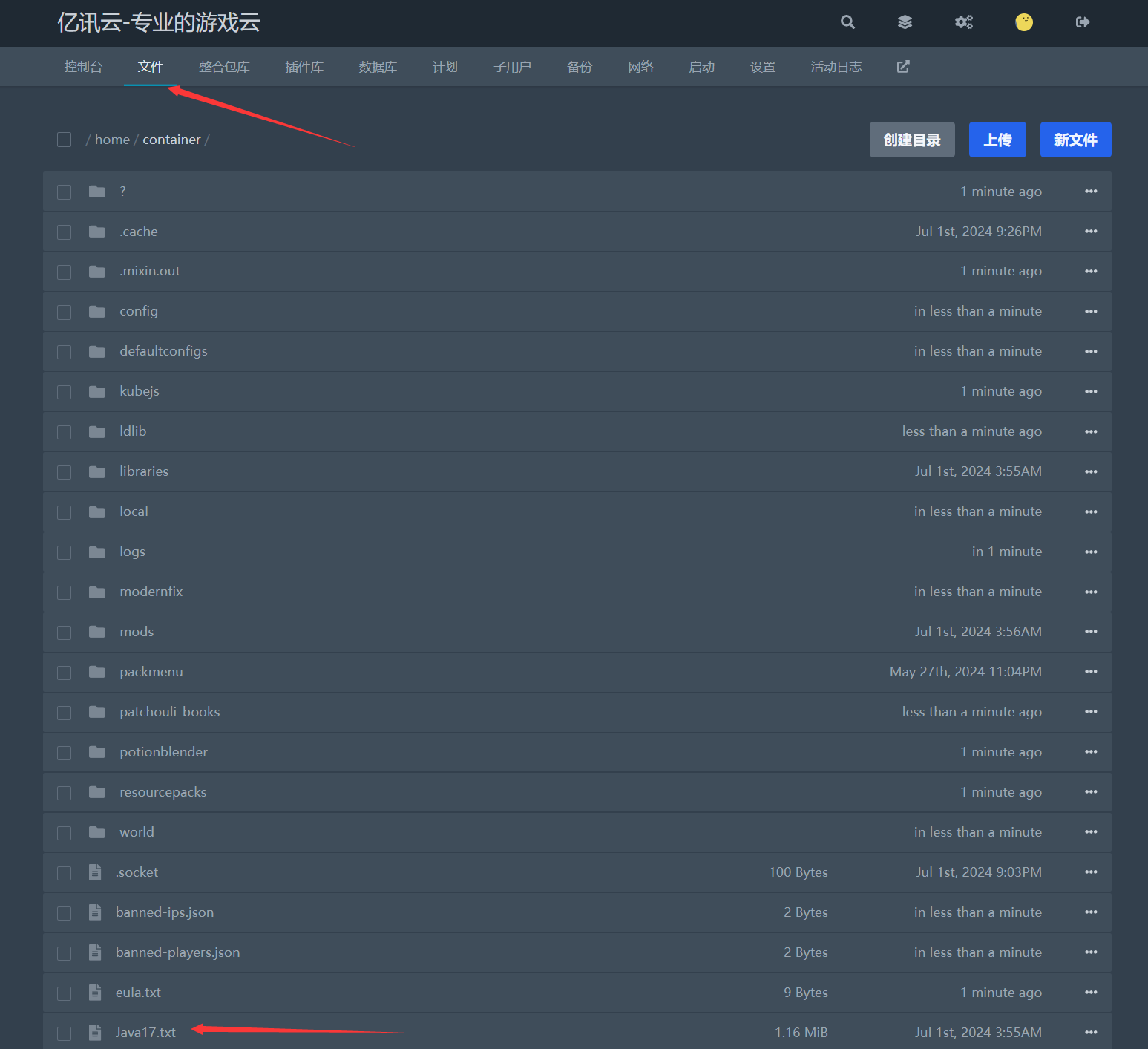Toggle the select-all checkbox beside breadcrumb
Image resolution: width=1148 pixels, height=1049 pixels.
65,140
